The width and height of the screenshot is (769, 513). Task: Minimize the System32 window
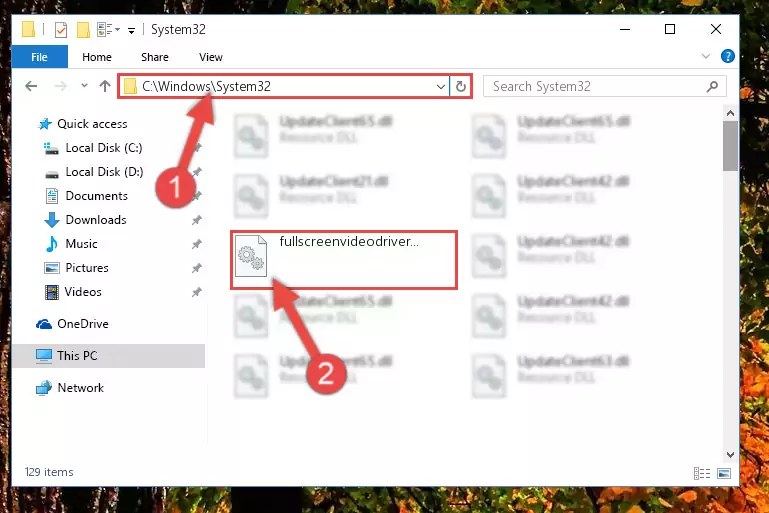[x=625, y=29]
